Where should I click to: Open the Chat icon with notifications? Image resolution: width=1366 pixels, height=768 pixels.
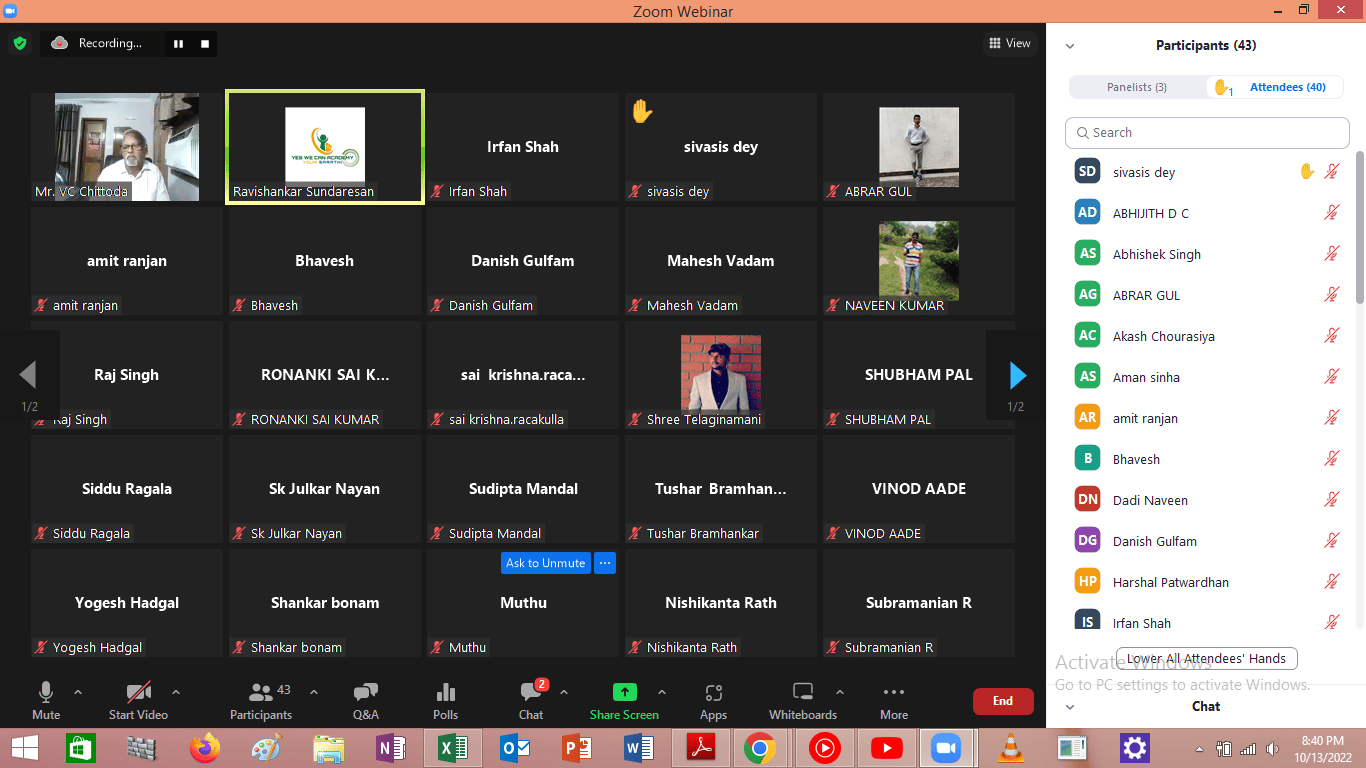pyautogui.click(x=531, y=693)
